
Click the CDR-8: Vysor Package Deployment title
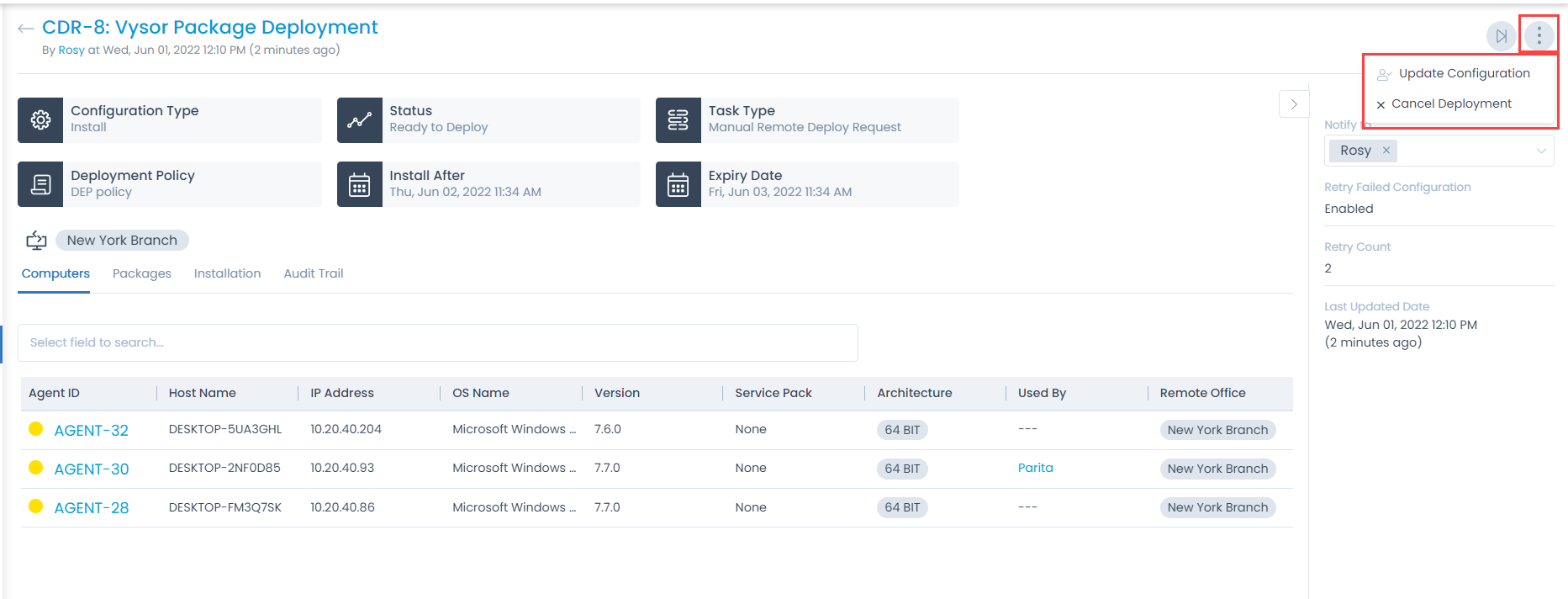[x=210, y=28]
